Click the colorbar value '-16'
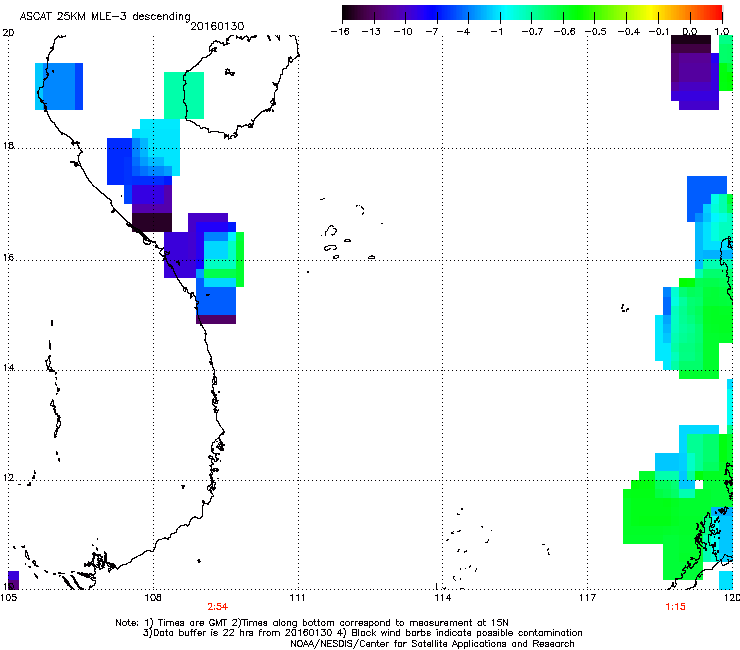This screenshot has width=740, height=650. (340, 32)
